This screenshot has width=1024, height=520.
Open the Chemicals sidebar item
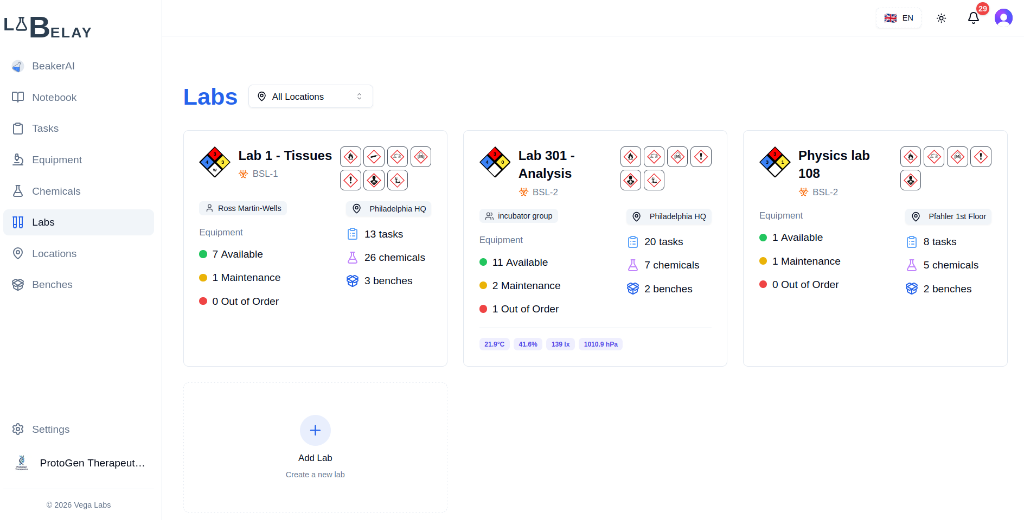(78, 191)
